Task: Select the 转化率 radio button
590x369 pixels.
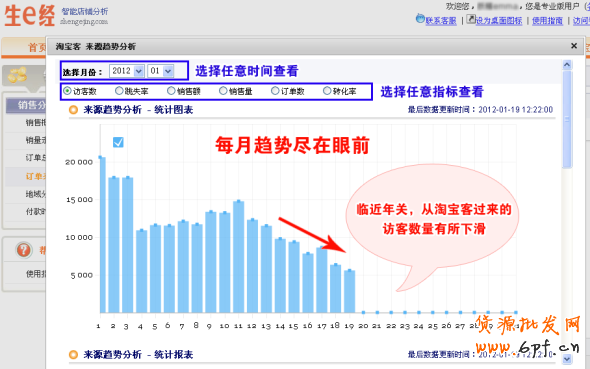Action: (x=327, y=91)
